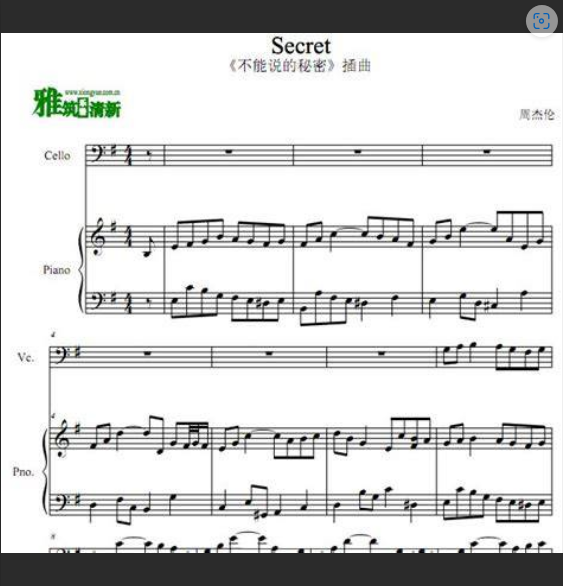Viewport: 563px width, 586px height.
Task: Click the Piano bass clef in first system
Action: click(95, 301)
